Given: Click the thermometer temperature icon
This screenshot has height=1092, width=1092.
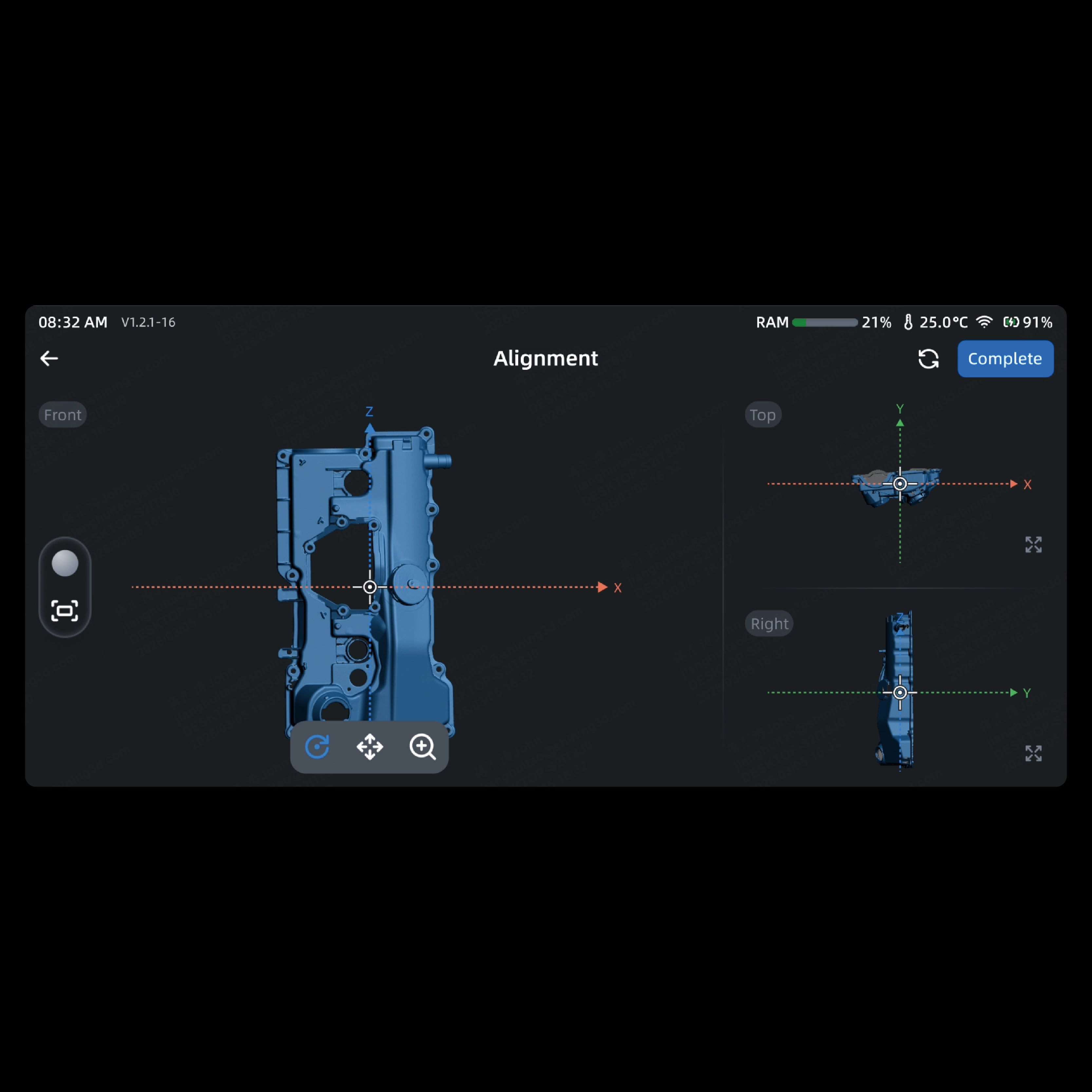Looking at the screenshot, I should click(x=908, y=322).
